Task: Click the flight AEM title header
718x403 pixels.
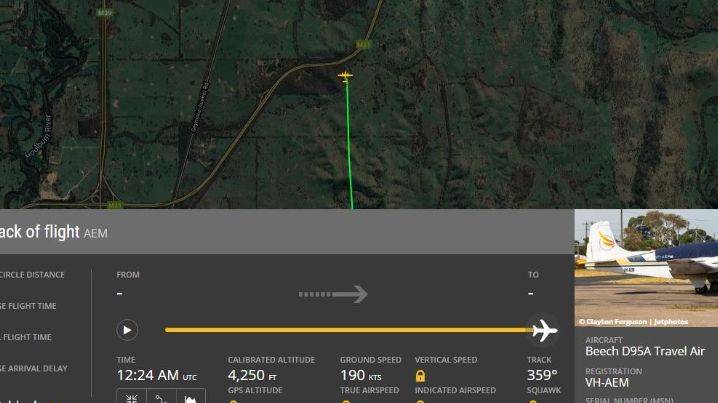Action: (x=54, y=232)
